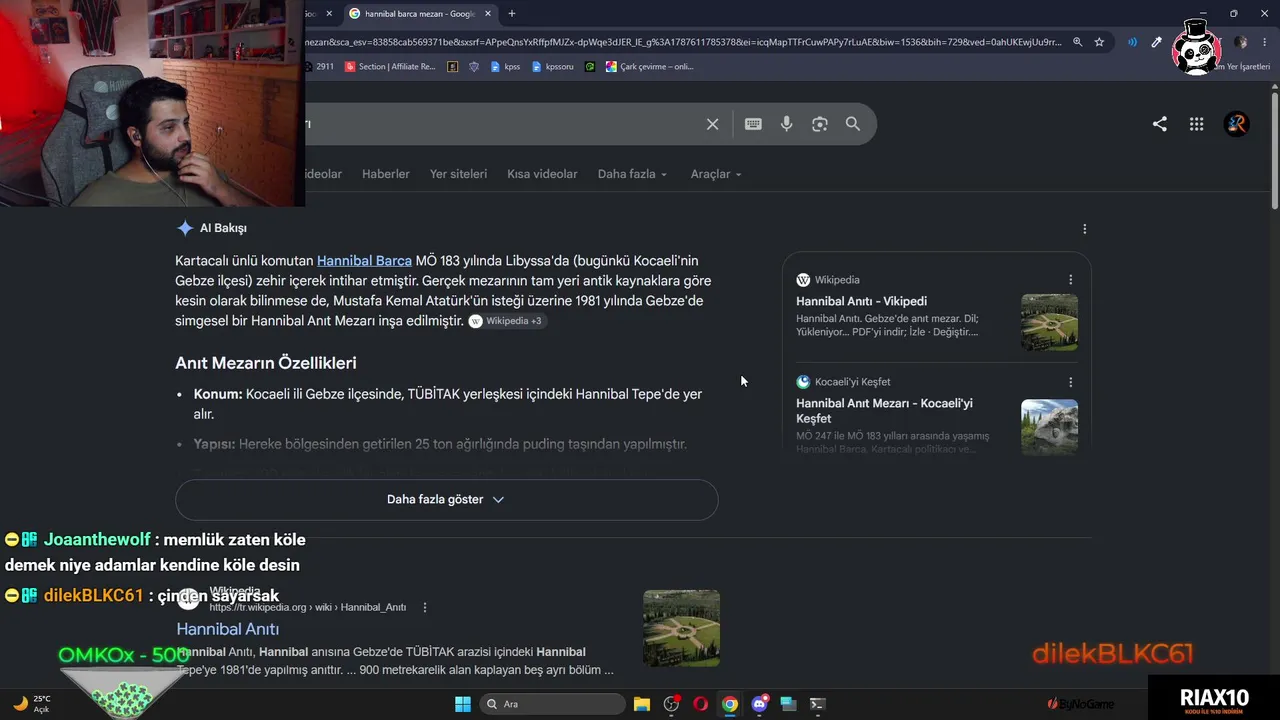Open Section Affiliate bookmark
Image resolution: width=1280 pixels, height=720 pixels.
pos(390,67)
